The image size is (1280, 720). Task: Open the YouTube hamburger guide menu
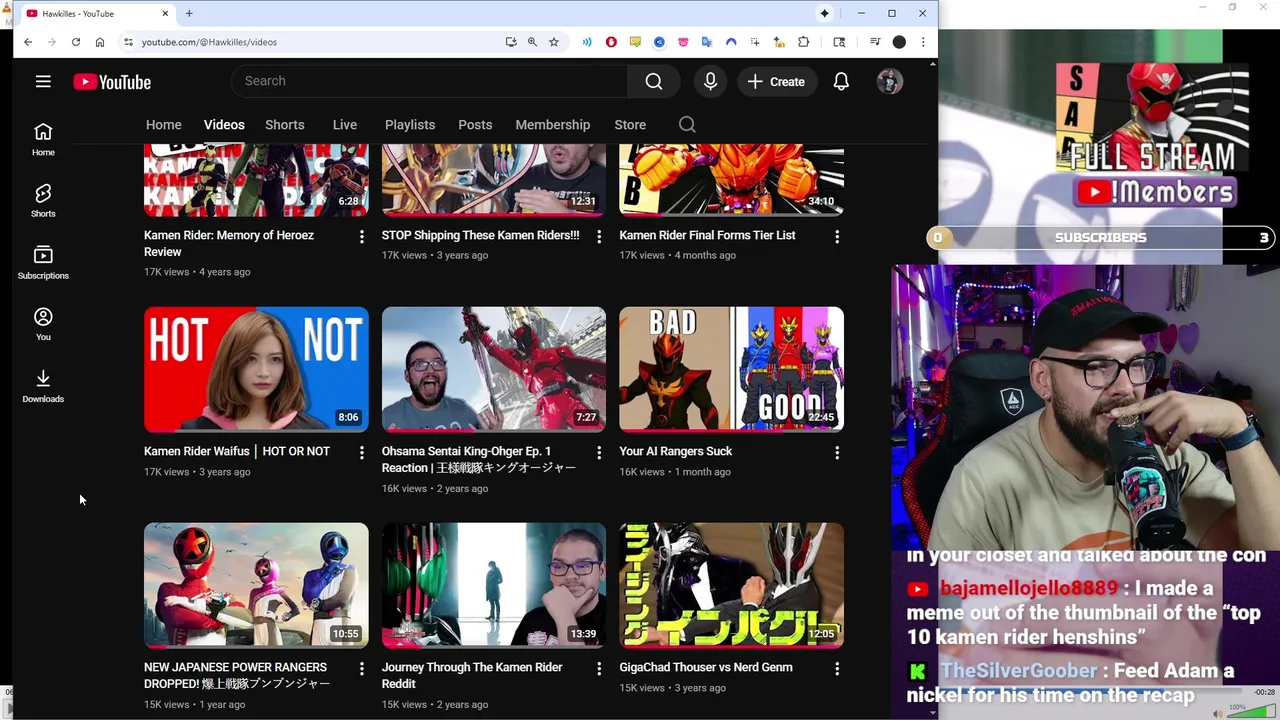coord(43,82)
